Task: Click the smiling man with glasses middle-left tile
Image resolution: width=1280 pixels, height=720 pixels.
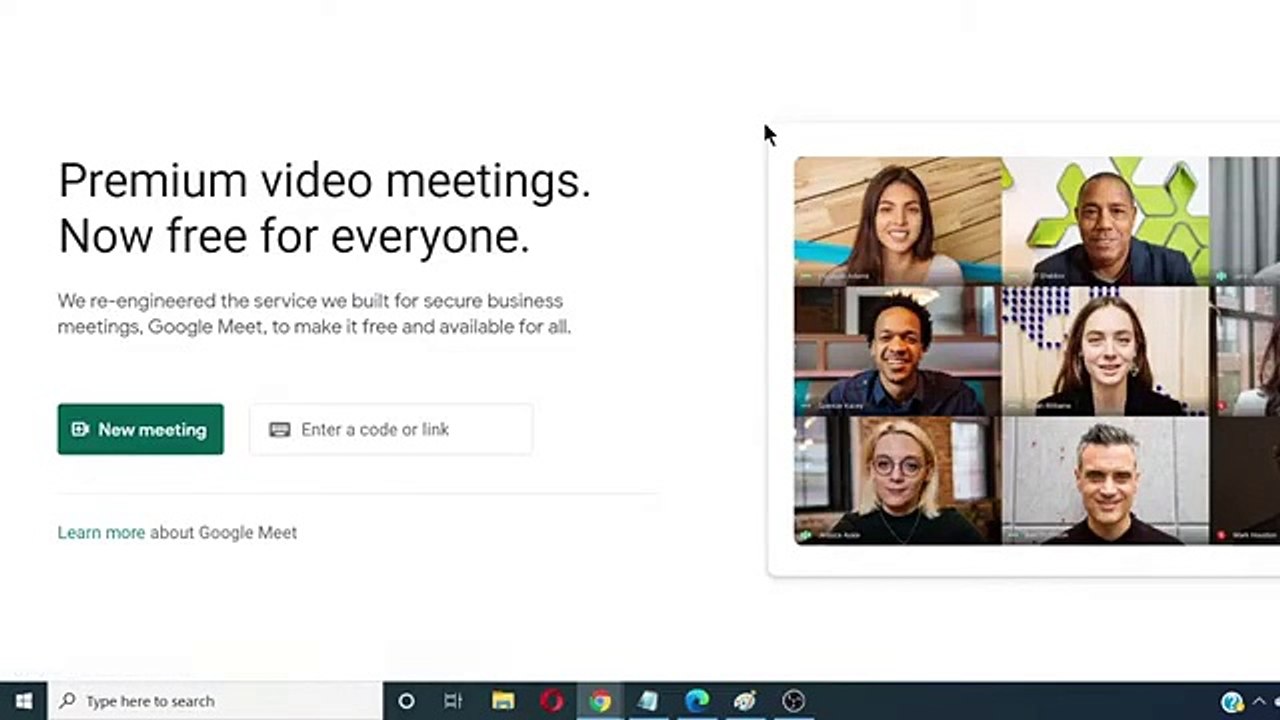Action: 897,351
